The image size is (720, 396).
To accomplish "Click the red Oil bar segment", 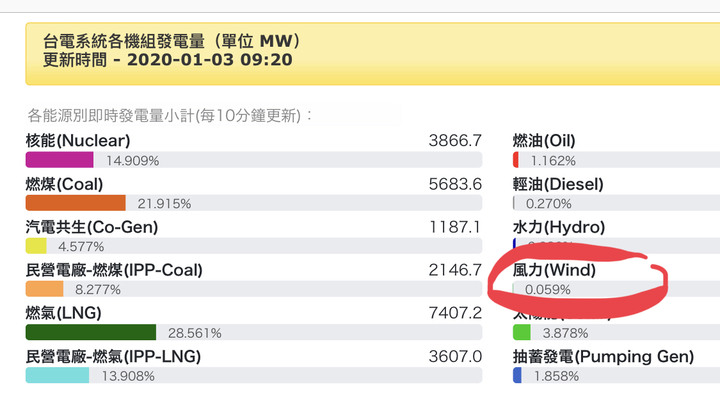I will [516, 160].
